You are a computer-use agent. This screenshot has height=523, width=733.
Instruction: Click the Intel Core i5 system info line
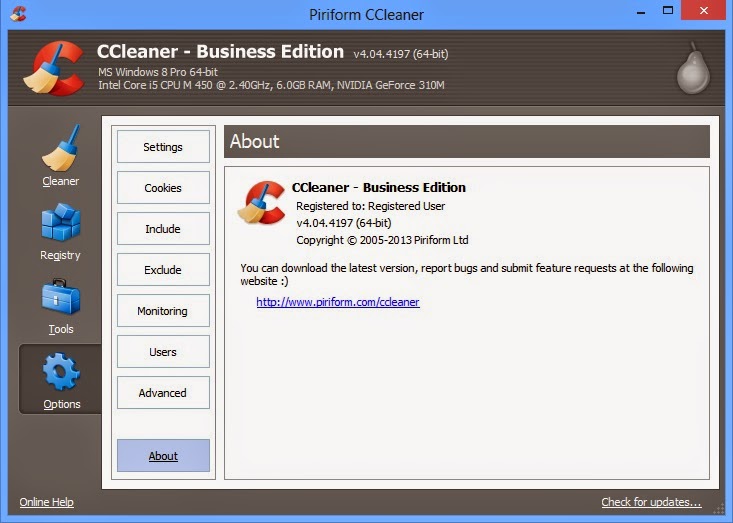coord(271,85)
